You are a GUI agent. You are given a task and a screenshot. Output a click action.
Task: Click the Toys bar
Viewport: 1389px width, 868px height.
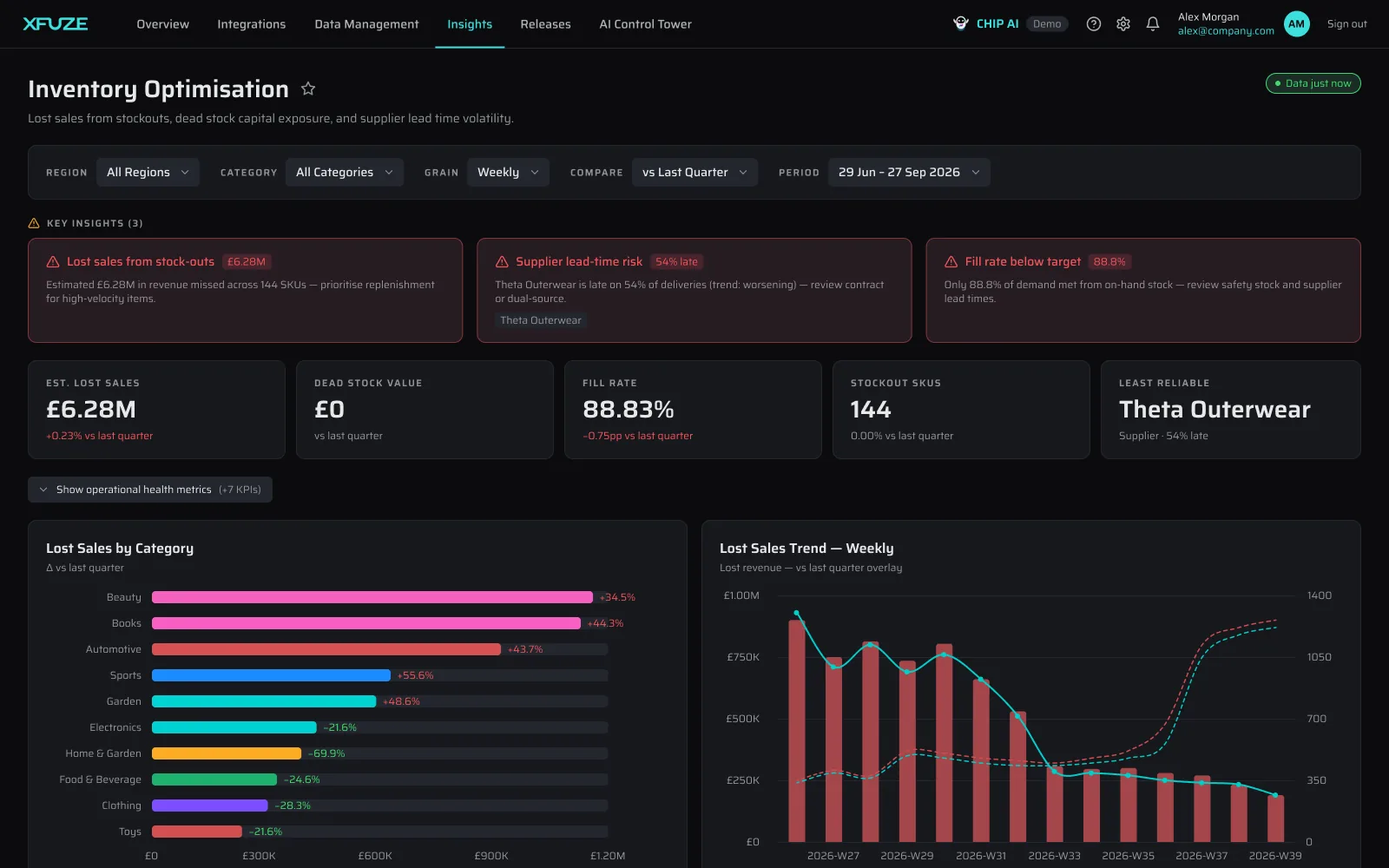(197, 832)
